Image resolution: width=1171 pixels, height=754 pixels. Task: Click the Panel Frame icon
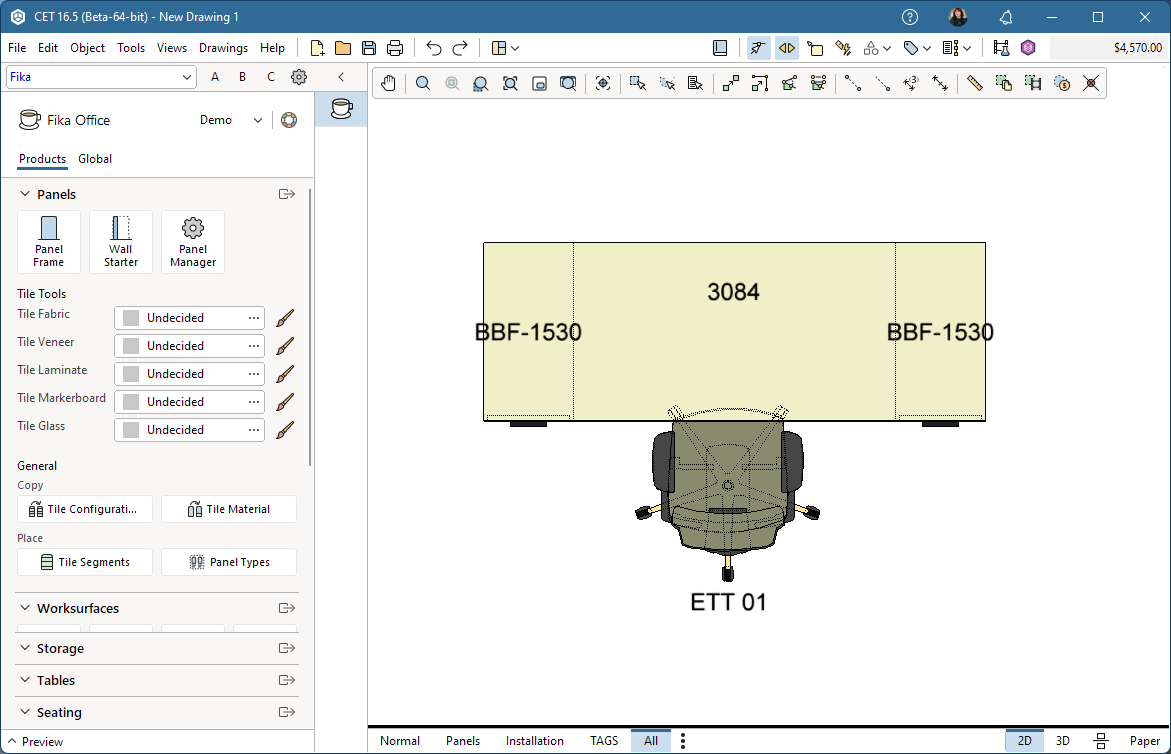(49, 241)
